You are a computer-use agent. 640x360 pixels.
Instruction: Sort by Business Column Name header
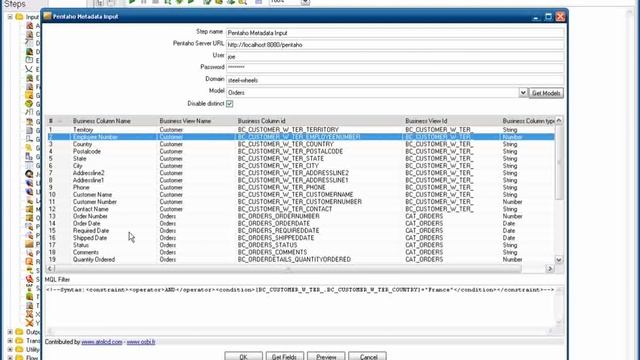click(102, 121)
